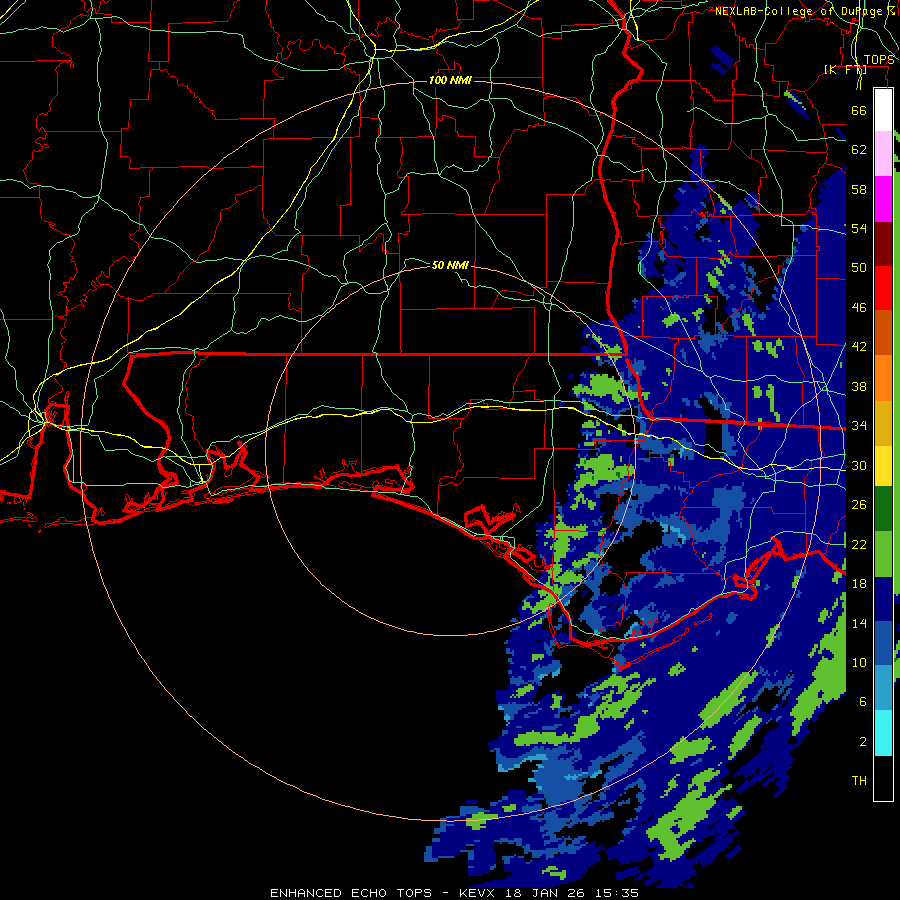
Task: Click the 66 legend scale value
Action: (x=859, y=110)
